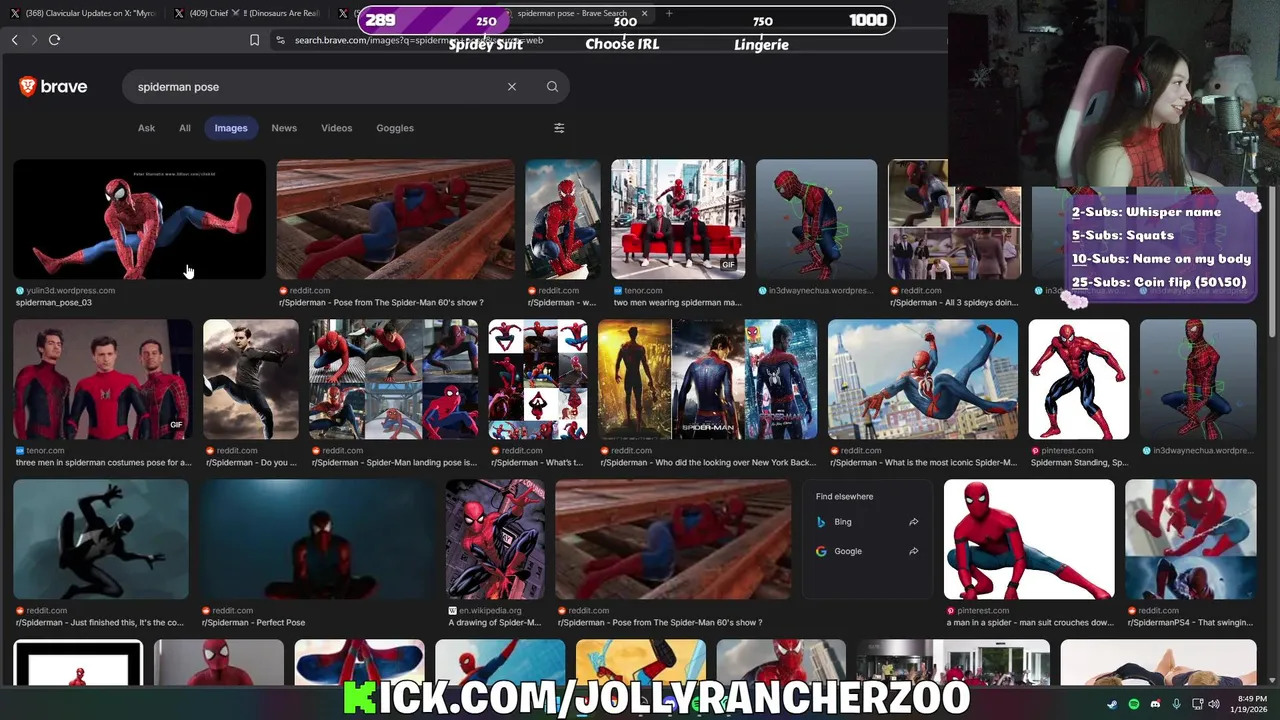Screen dimensions: 1280x720
Task: Open a new tab with plus button
Action: (669, 14)
